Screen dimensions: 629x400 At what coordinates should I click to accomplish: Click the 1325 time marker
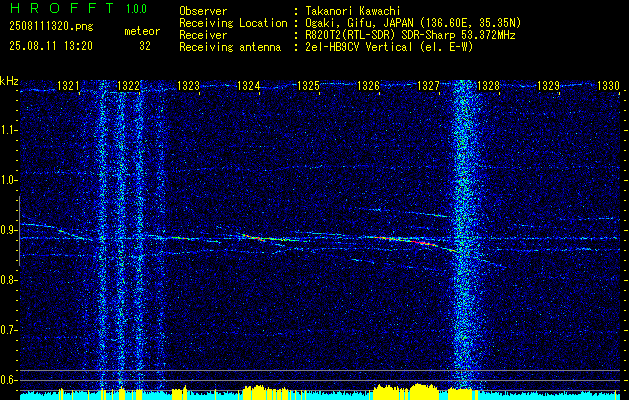(308, 85)
